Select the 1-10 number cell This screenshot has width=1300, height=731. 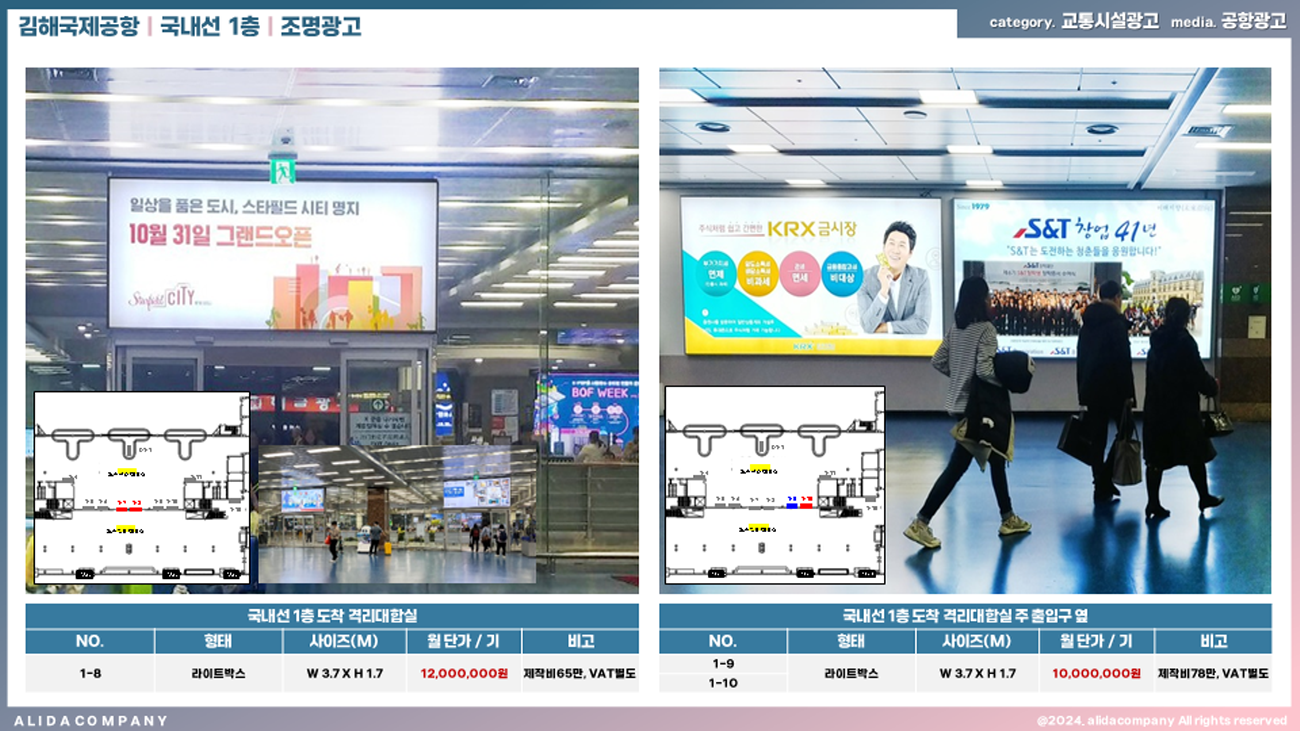click(x=722, y=682)
